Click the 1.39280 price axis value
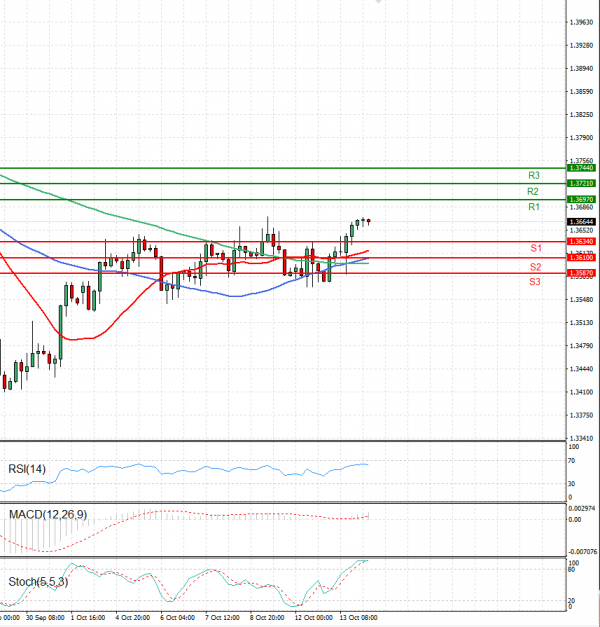This screenshot has height=627, width=600. coord(581,46)
